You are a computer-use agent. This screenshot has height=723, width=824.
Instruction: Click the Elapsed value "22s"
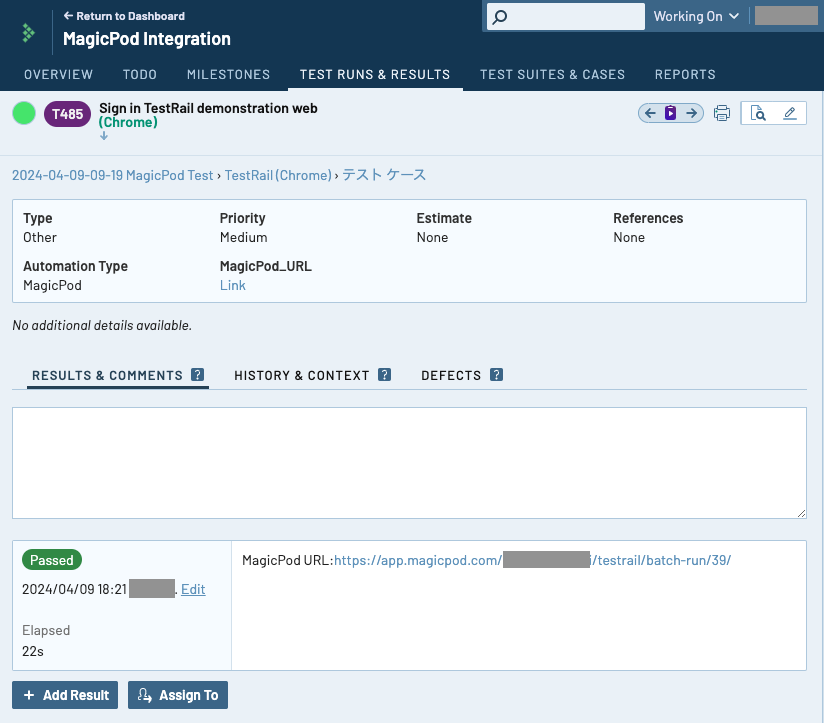[33, 652]
